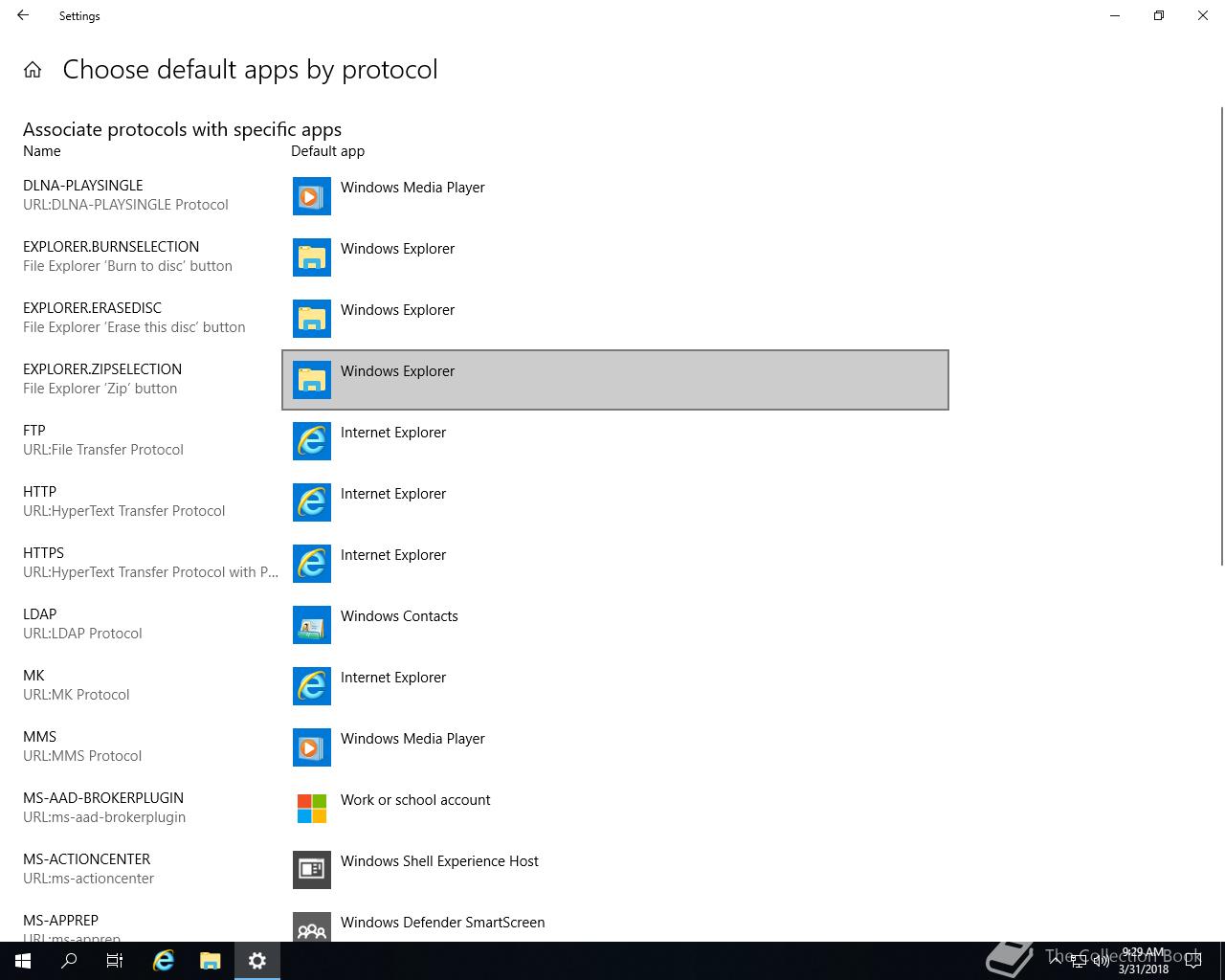Change HTTPS default Internet Explorer app
Image resolution: width=1225 pixels, height=980 pixels.
point(615,564)
